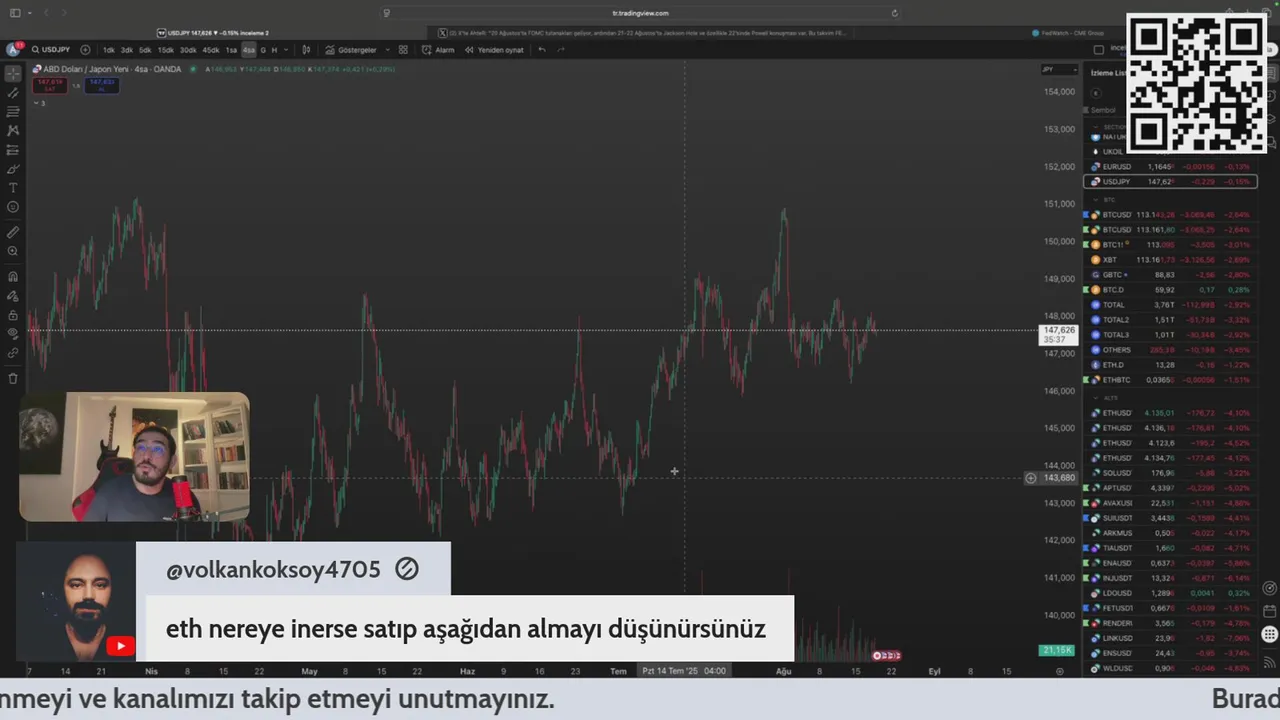The height and width of the screenshot is (720, 1280).
Task: Open the Göstergeler indicators menu
Action: coord(351,50)
